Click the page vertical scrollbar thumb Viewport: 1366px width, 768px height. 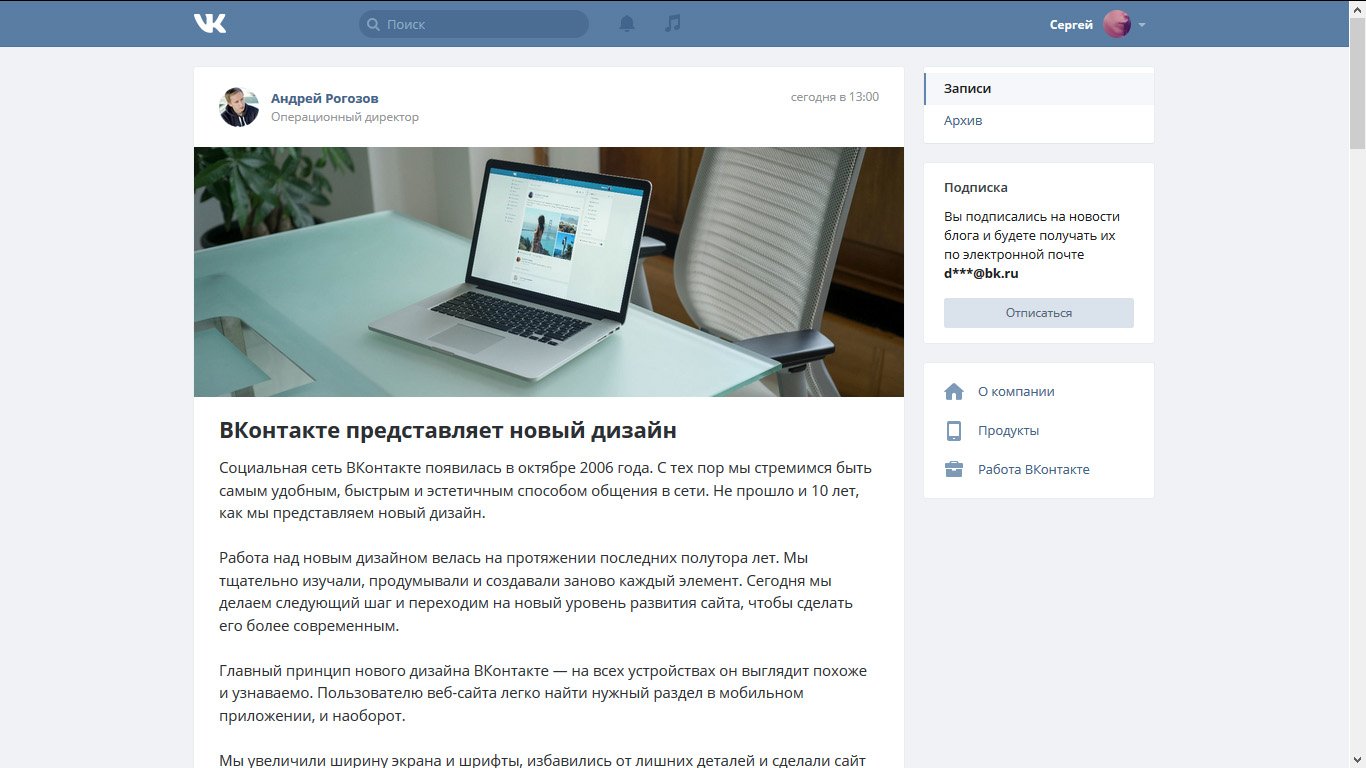coord(1357,82)
